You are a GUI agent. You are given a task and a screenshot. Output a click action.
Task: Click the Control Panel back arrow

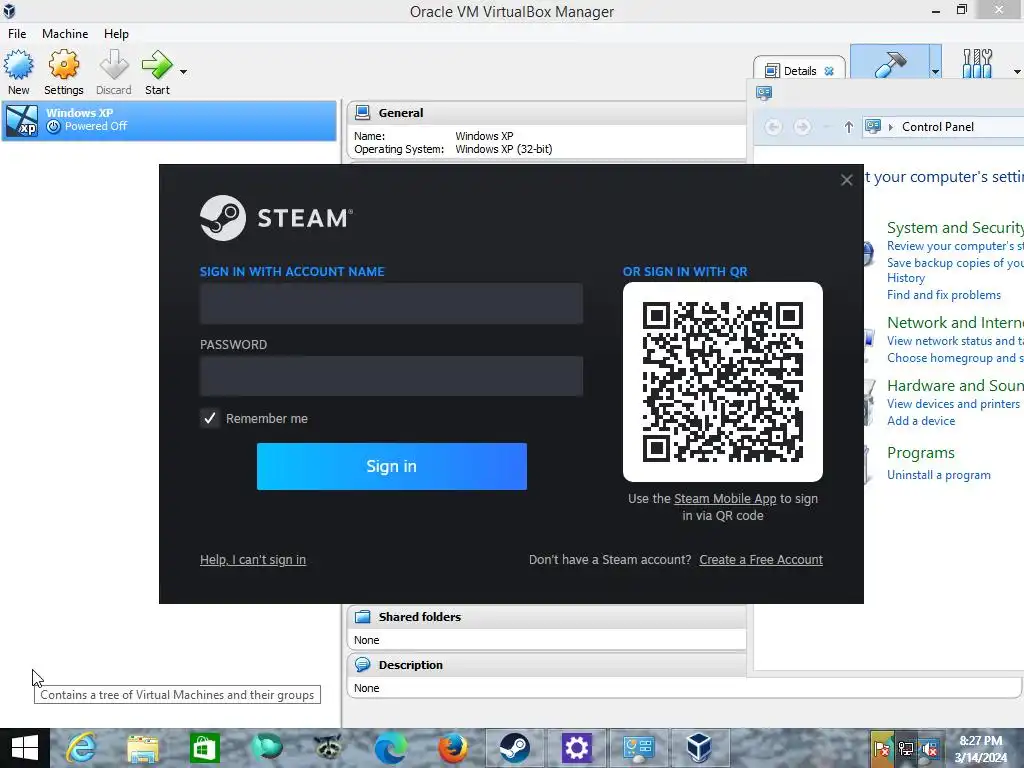coord(773,127)
